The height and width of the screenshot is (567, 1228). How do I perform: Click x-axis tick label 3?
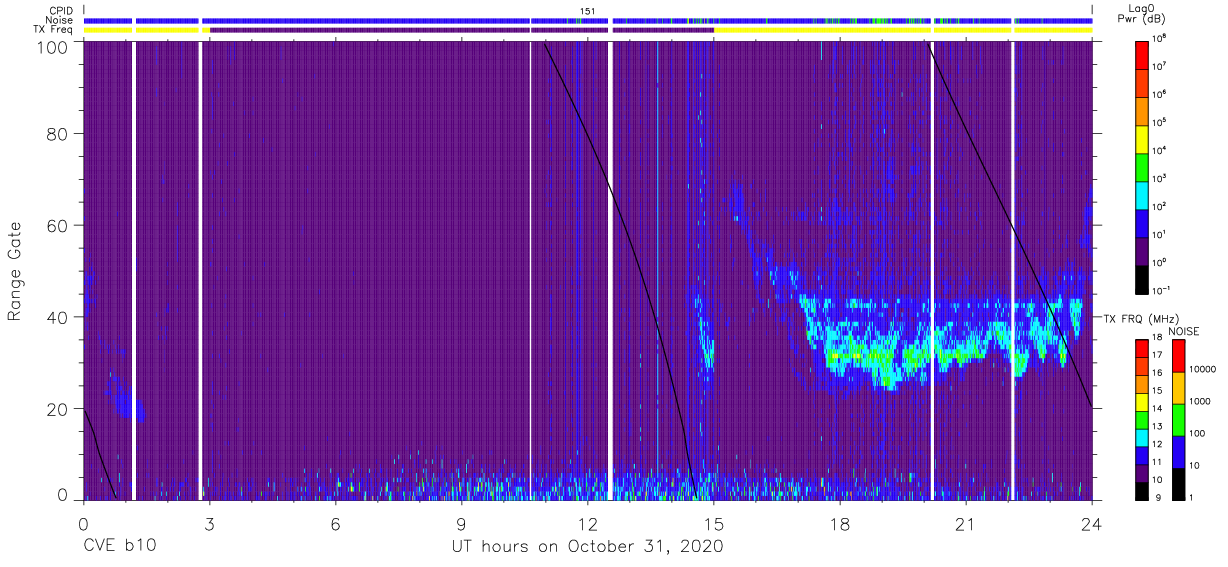tap(209, 524)
